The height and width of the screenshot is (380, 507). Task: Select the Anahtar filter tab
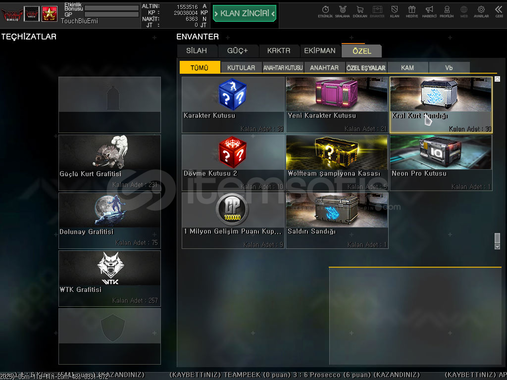324,68
